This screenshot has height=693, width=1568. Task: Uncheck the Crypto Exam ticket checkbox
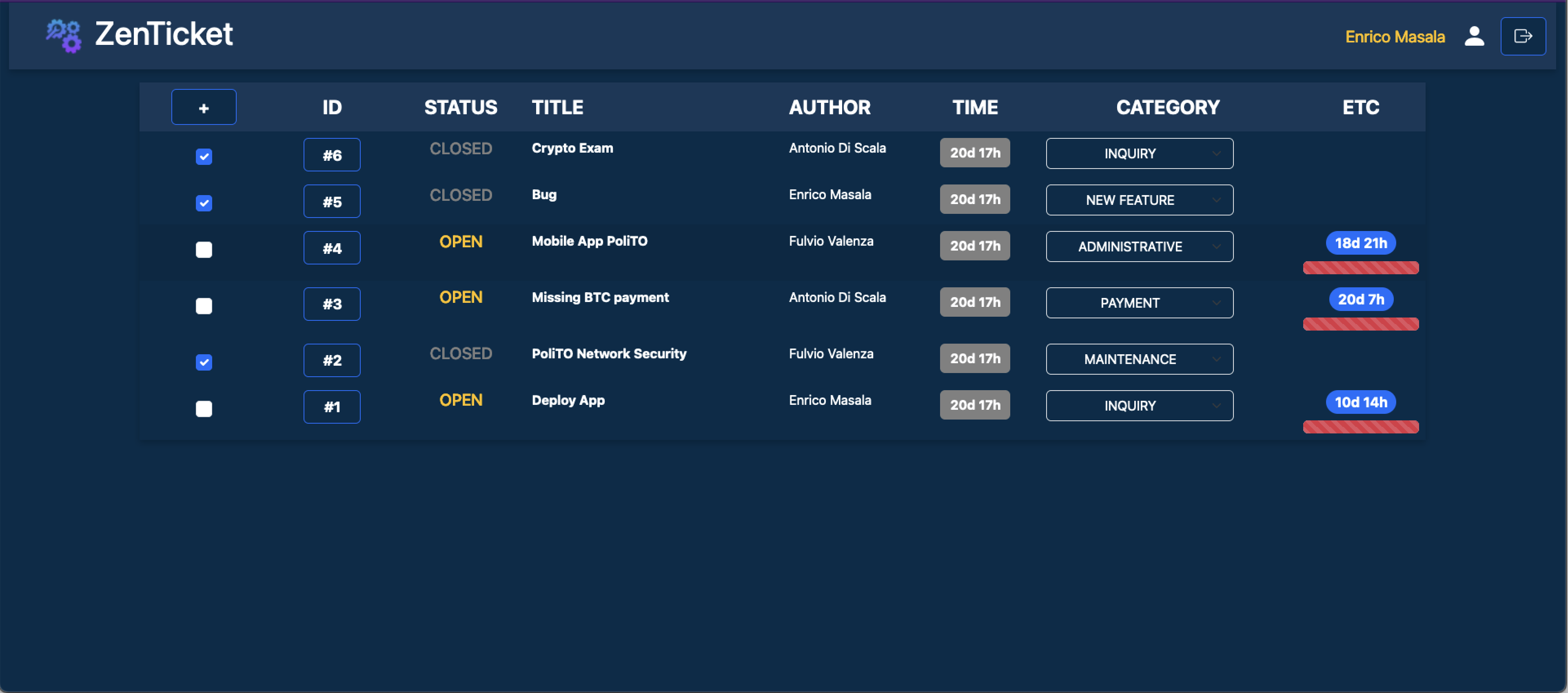point(204,157)
